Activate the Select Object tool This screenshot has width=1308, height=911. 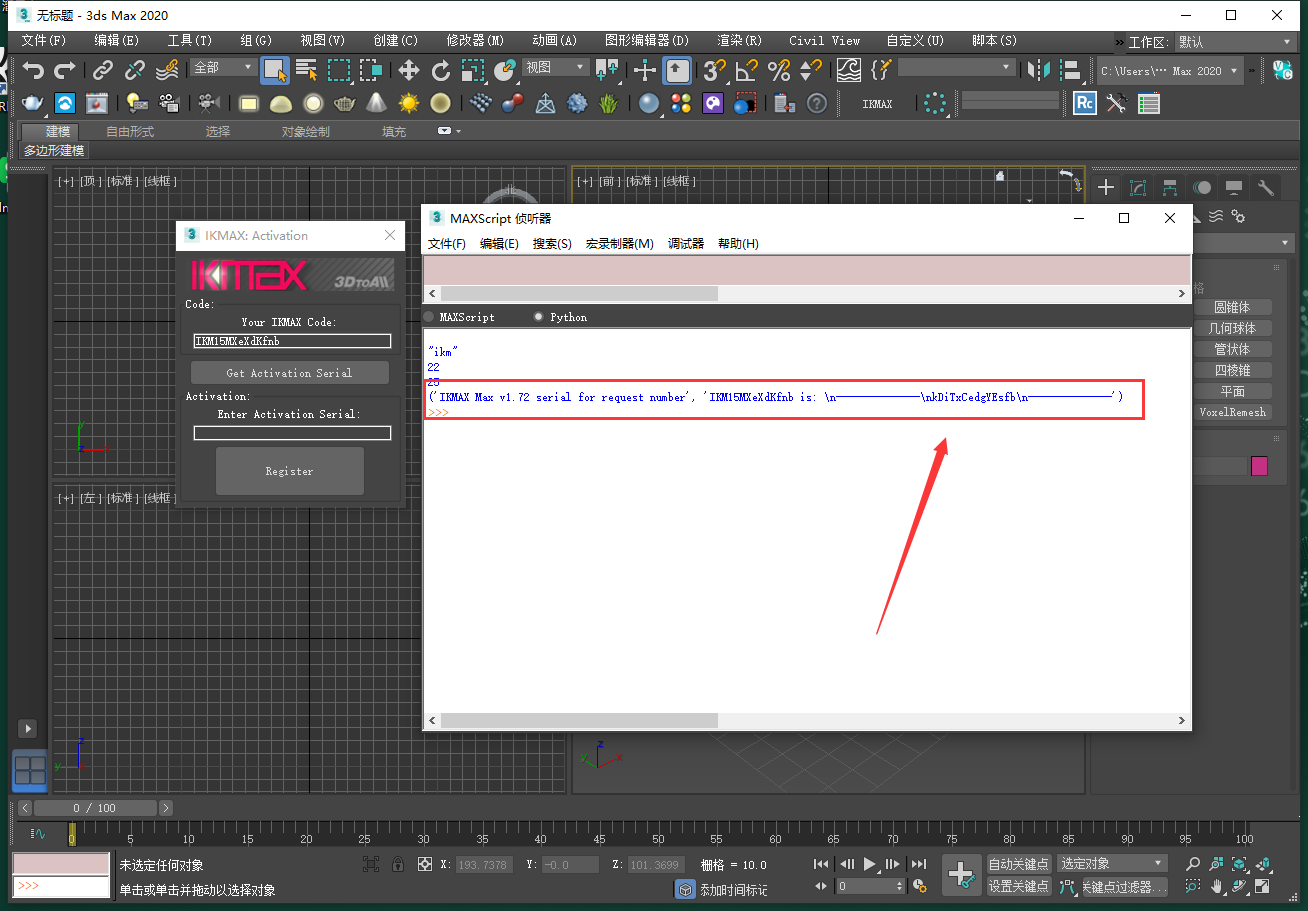pos(275,70)
